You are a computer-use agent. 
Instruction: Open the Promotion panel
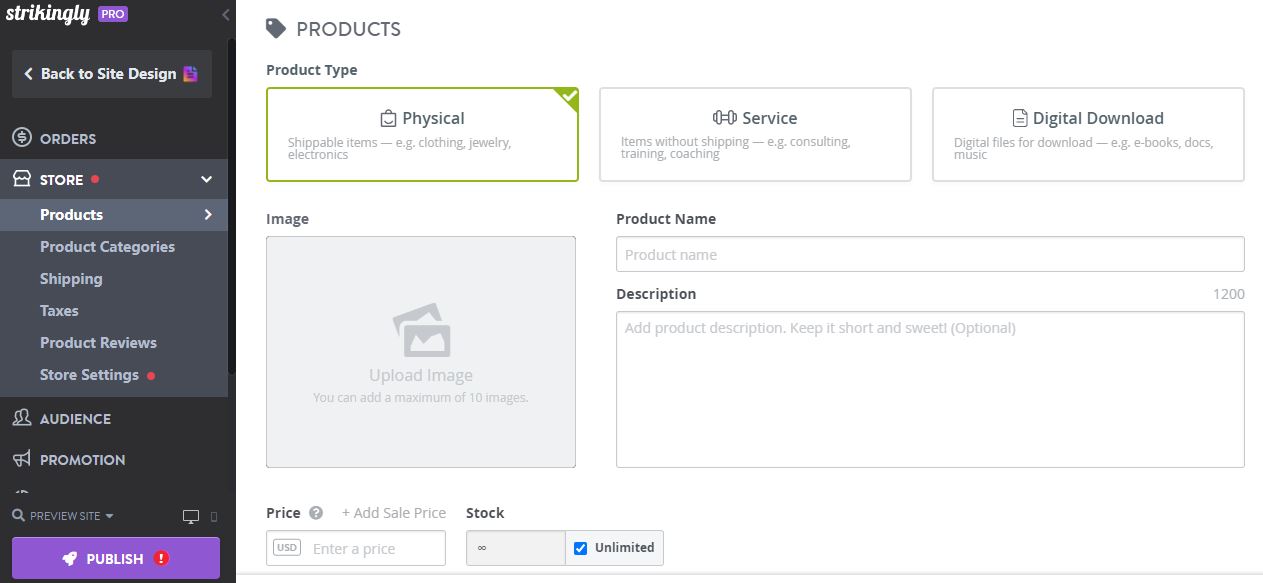coord(80,459)
